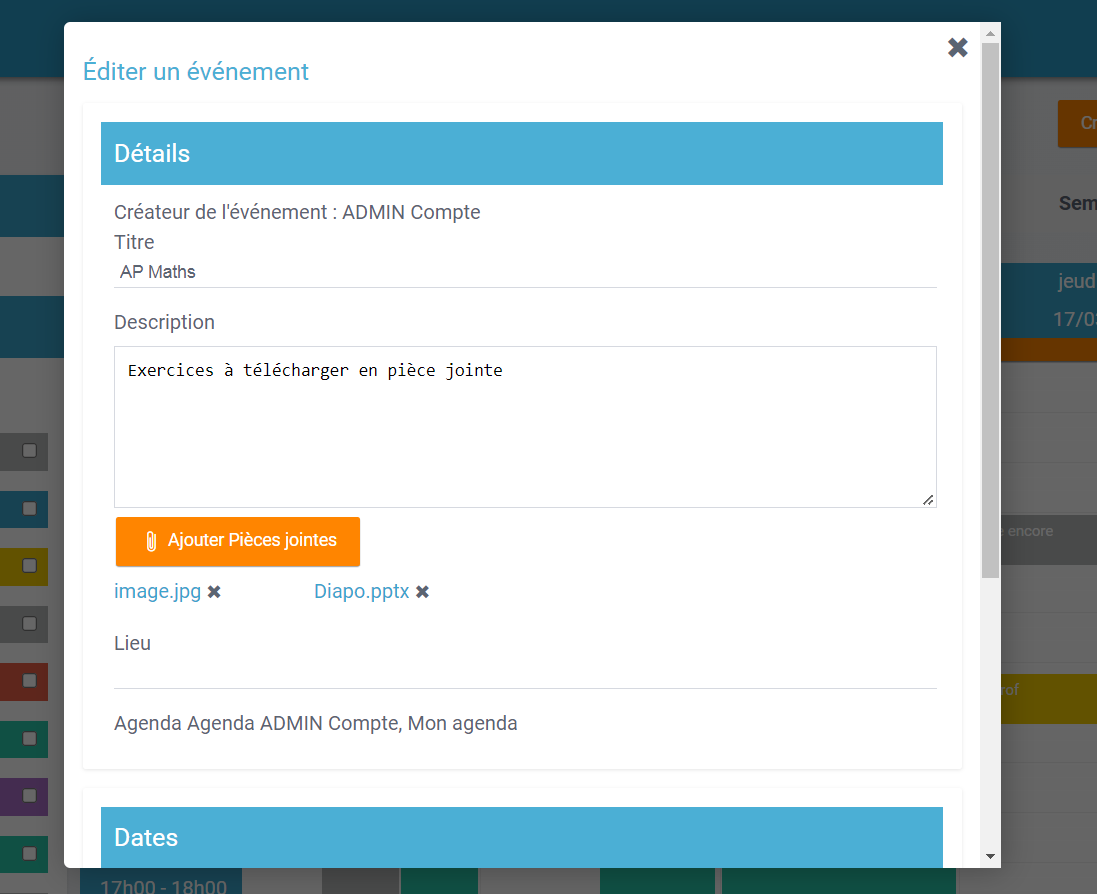Image resolution: width=1097 pixels, height=894 pixels.
Task: Click the scrollbar up arrow in dialog
Action: pyautogui.click(x=990, y=34)
